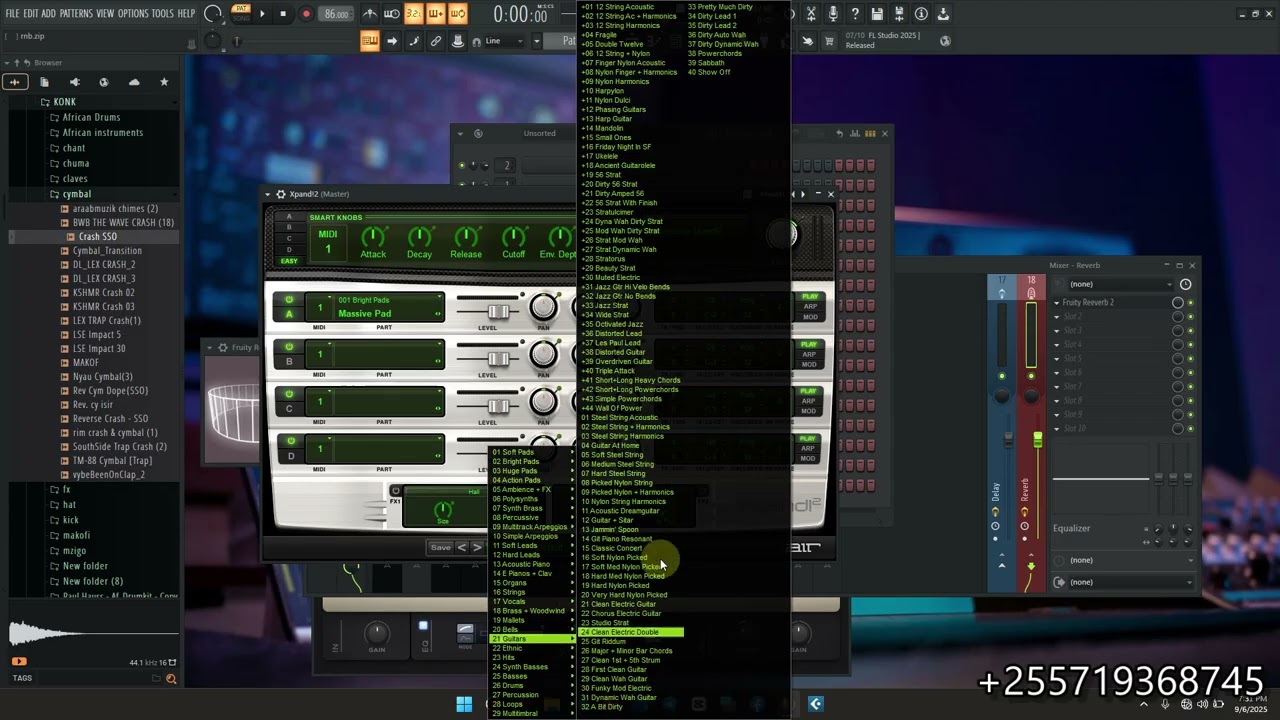The width and height of the screenshot is (1280, 720).
Task: Save the project with the floppy icon
Action: point(877,14)
